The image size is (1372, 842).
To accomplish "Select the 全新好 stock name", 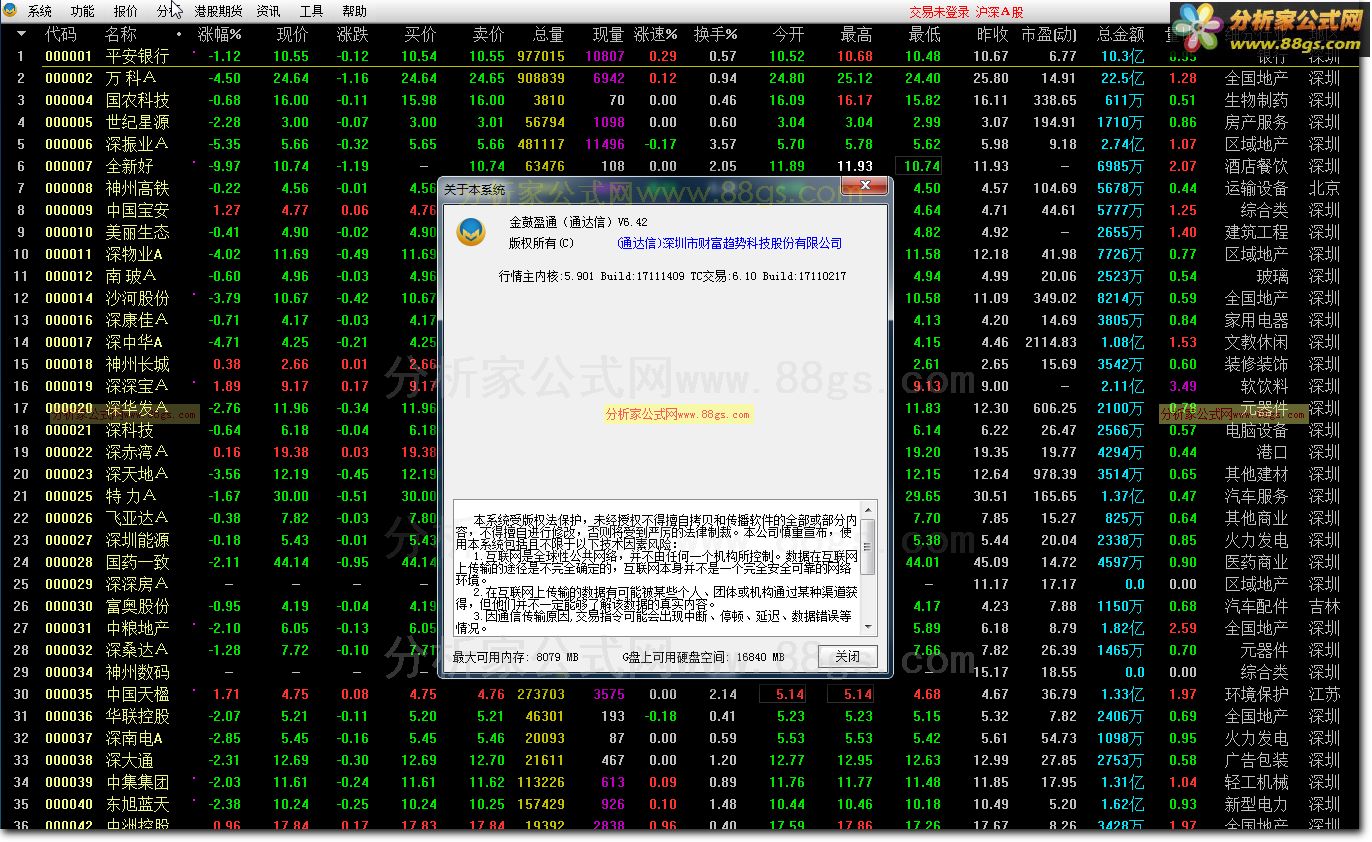I will (130, 166).
